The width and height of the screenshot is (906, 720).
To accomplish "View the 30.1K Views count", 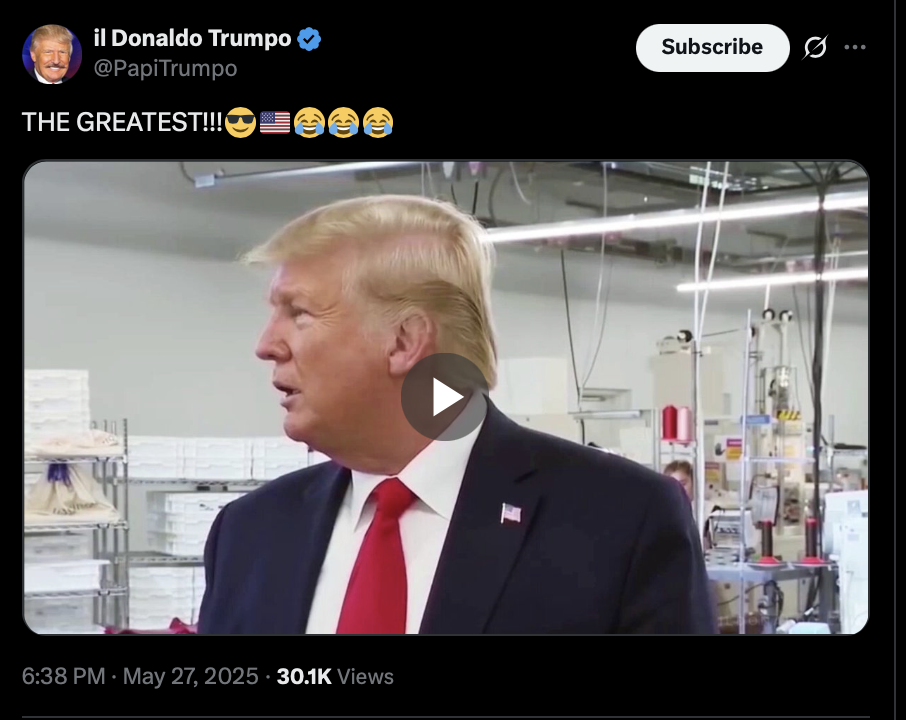I will coord(335,676).
